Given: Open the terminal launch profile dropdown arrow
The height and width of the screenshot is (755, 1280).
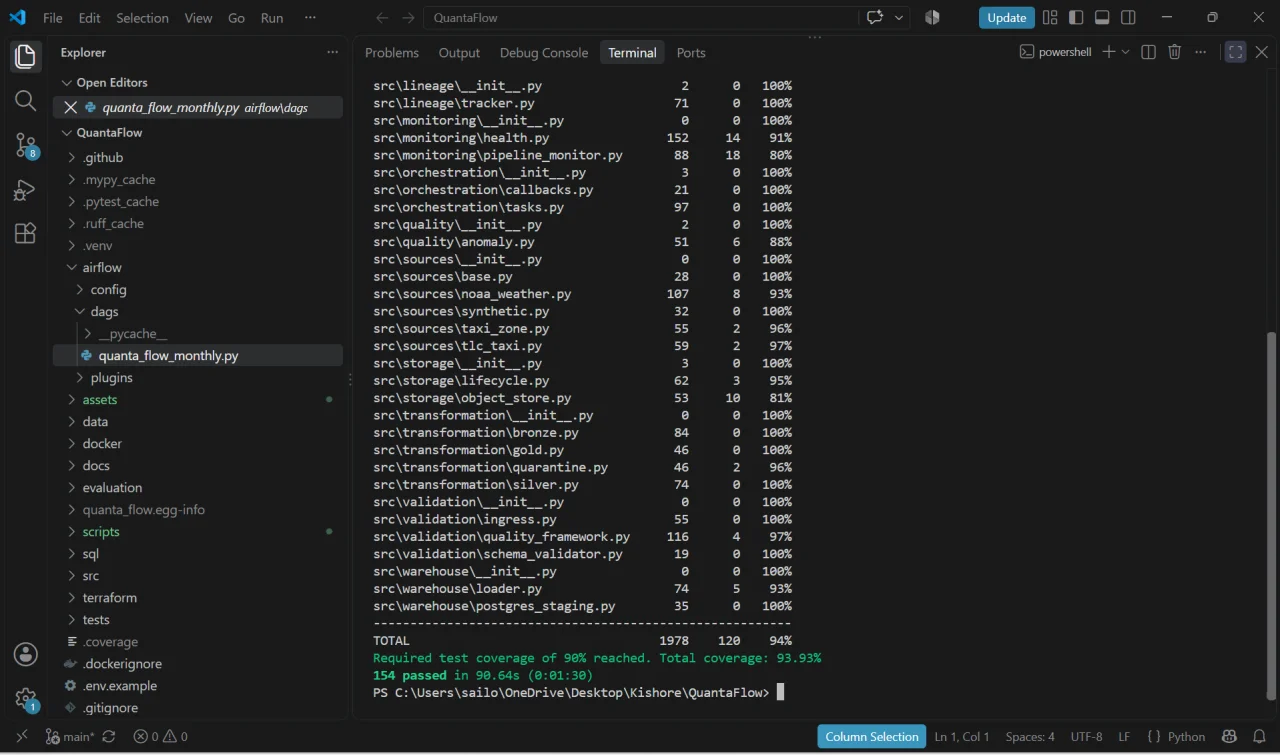Looking at the screenshot, I should pyautogui.click(x=1126, y=52).
